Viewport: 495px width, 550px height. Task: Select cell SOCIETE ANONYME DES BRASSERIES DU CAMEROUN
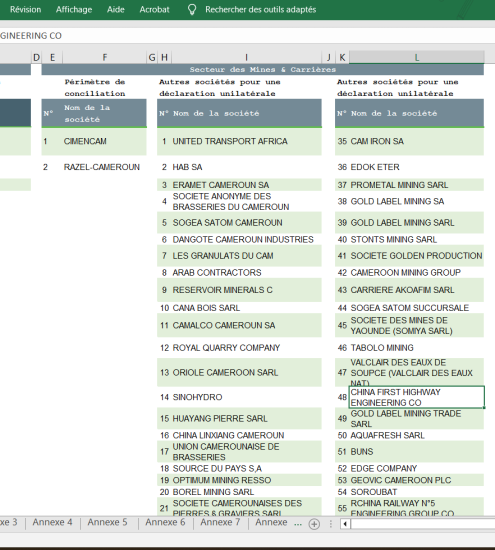[x=247, y=201]
